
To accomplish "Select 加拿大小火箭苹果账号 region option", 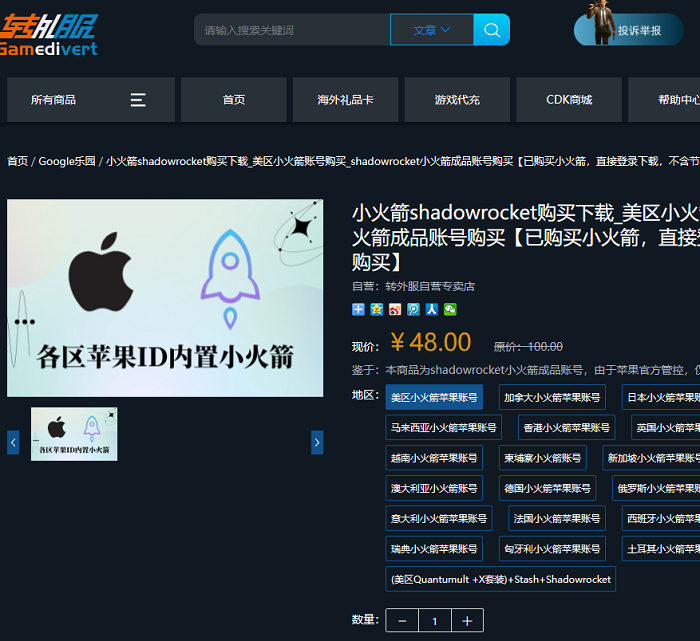I will 552,397.
